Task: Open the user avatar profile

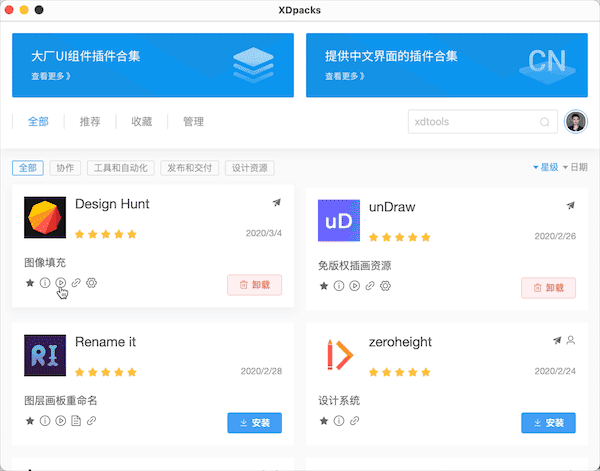Action: coord(576,122)
